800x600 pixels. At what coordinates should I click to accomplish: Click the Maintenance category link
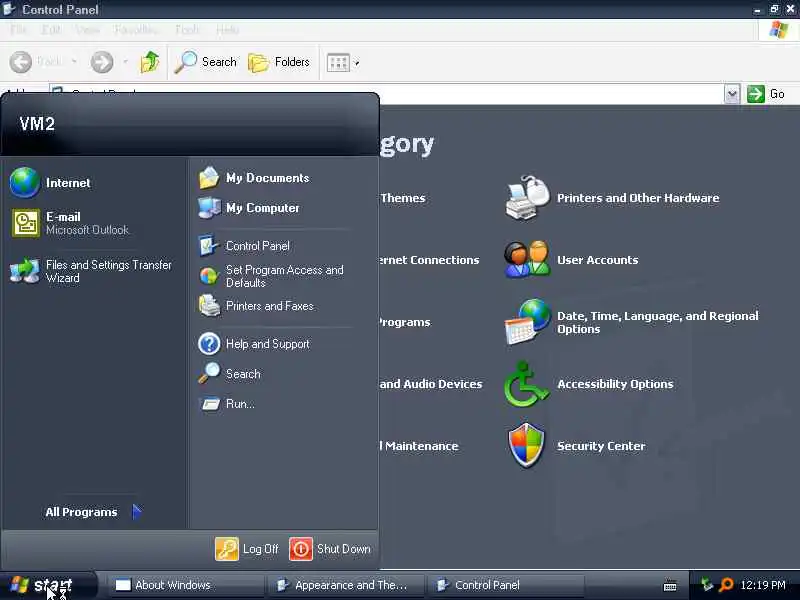[419, 446]
